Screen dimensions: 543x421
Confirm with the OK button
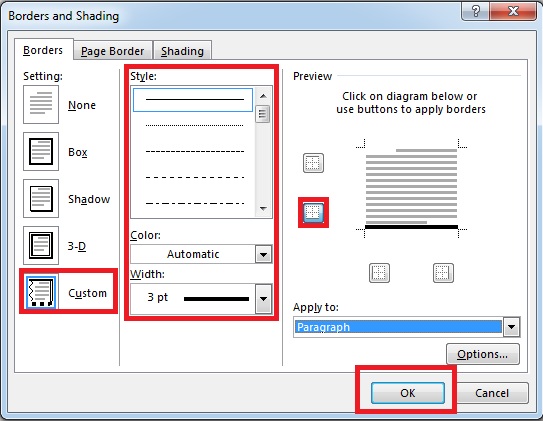(x=408, y=393)
